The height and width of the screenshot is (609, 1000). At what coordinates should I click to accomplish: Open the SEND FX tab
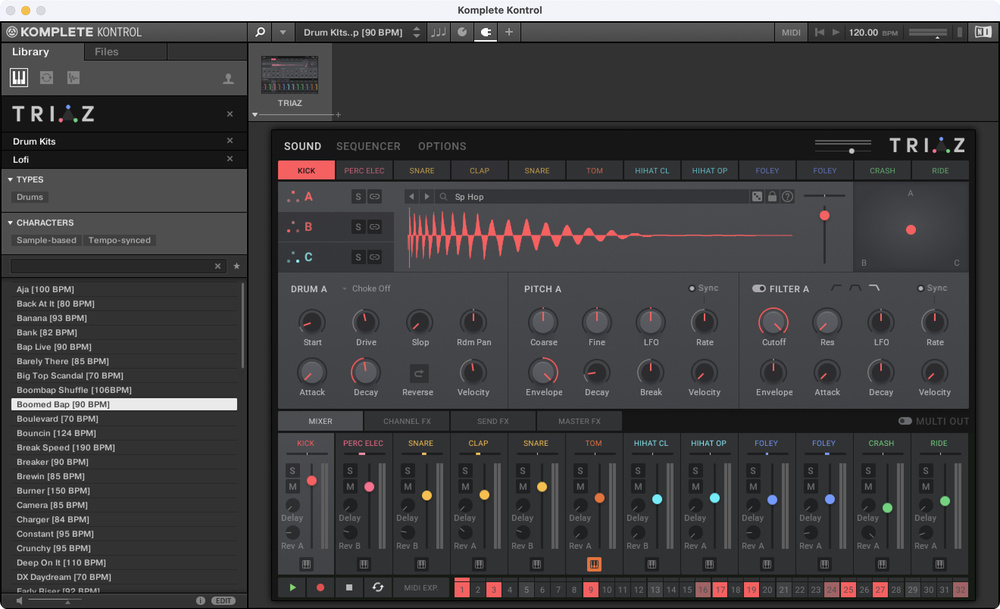tap(493, 421)
